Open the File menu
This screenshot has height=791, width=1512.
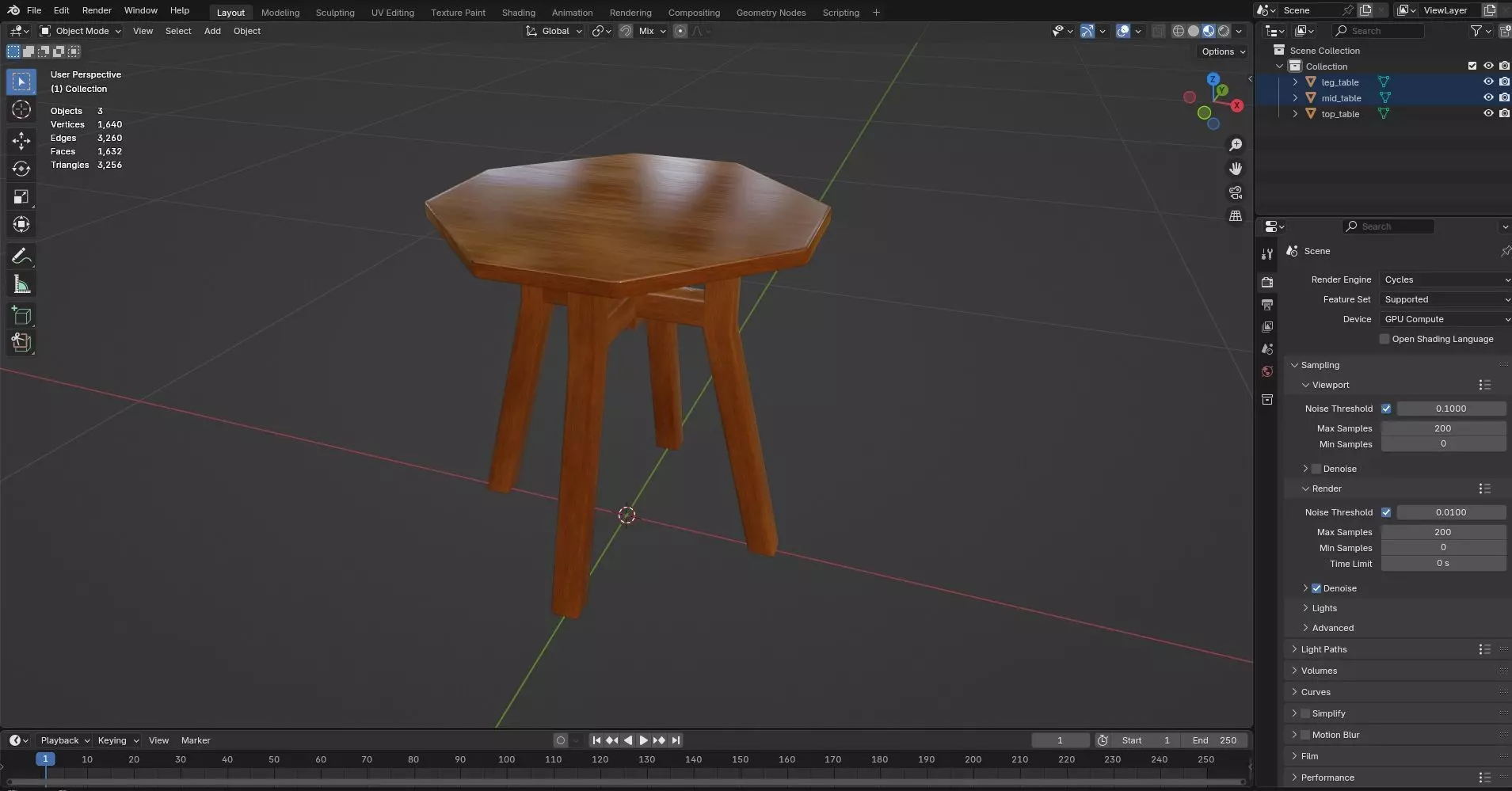(34, 10)
